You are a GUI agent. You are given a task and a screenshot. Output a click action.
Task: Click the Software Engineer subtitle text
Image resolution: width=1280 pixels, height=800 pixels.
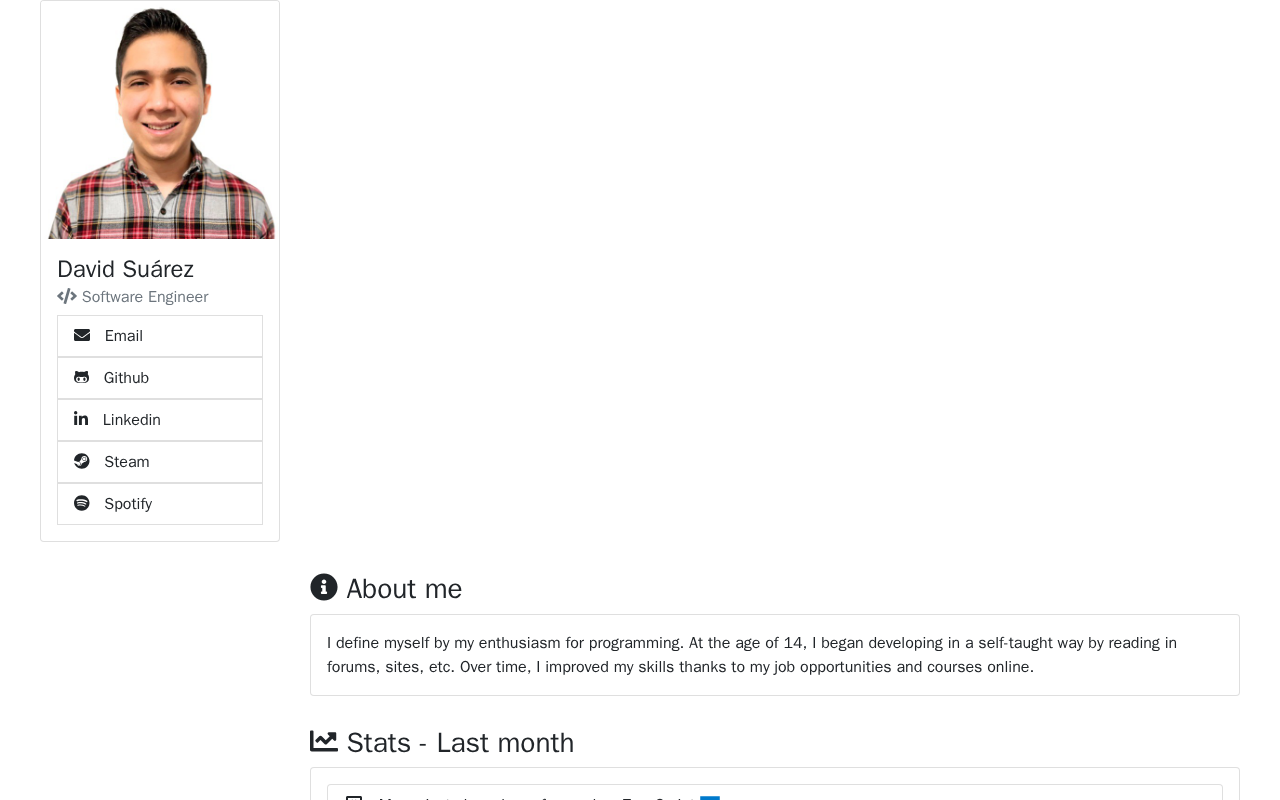145,297
